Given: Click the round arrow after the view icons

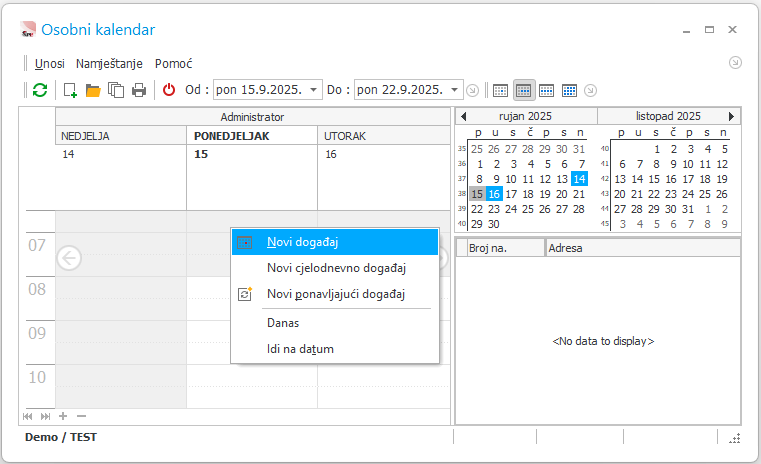Looking at the screenshot, I should (x=590, y=90).
